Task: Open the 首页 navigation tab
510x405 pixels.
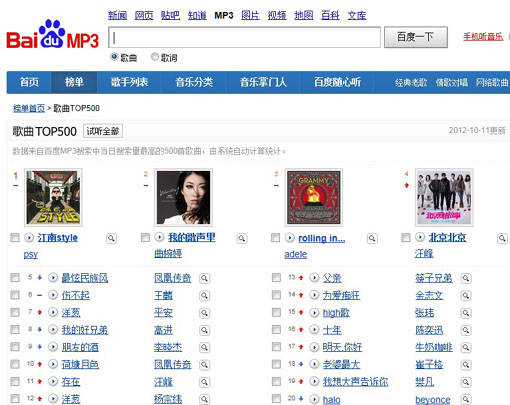Action: [29, 82]
